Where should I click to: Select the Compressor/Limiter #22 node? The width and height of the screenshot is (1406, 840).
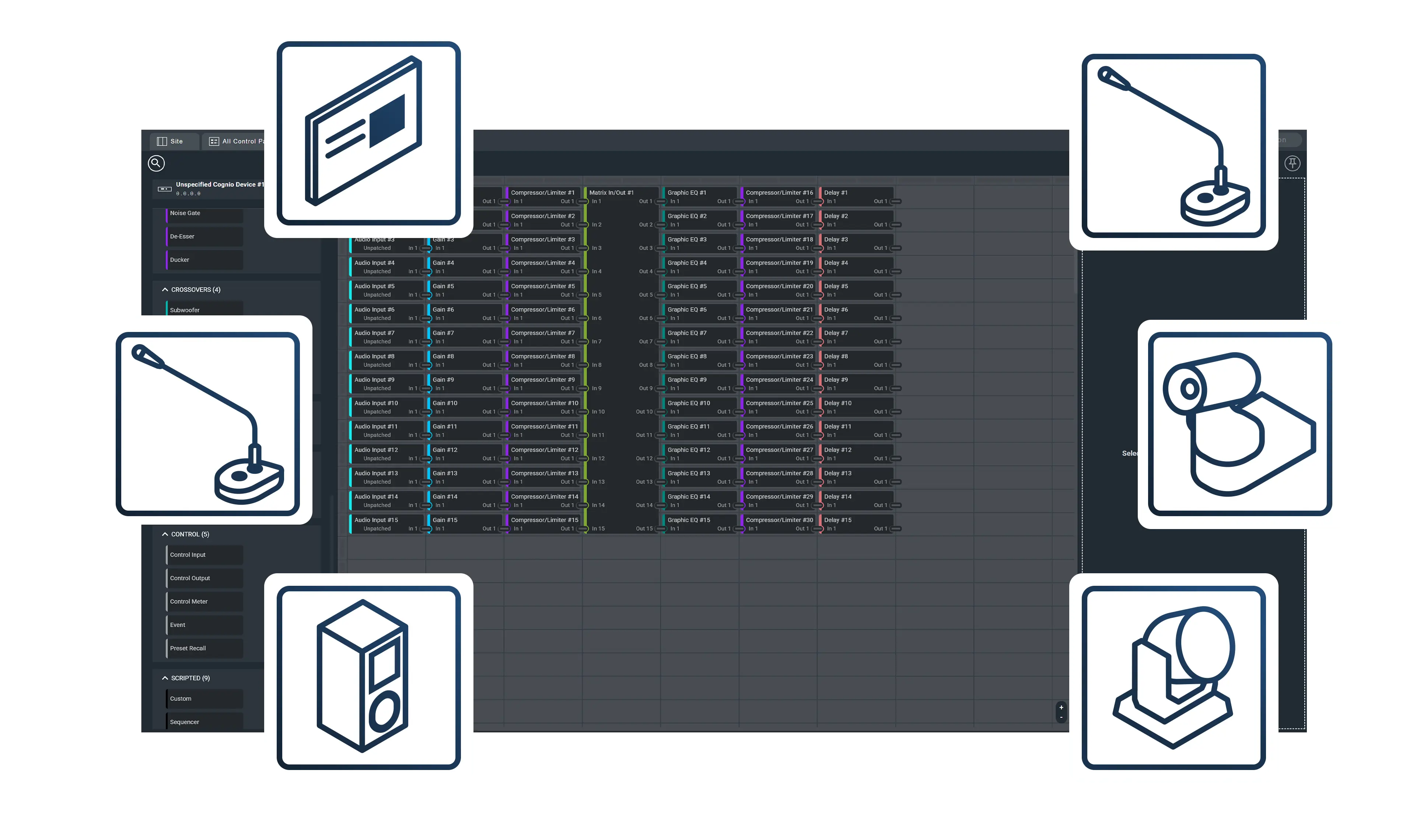tap(778, 337)
